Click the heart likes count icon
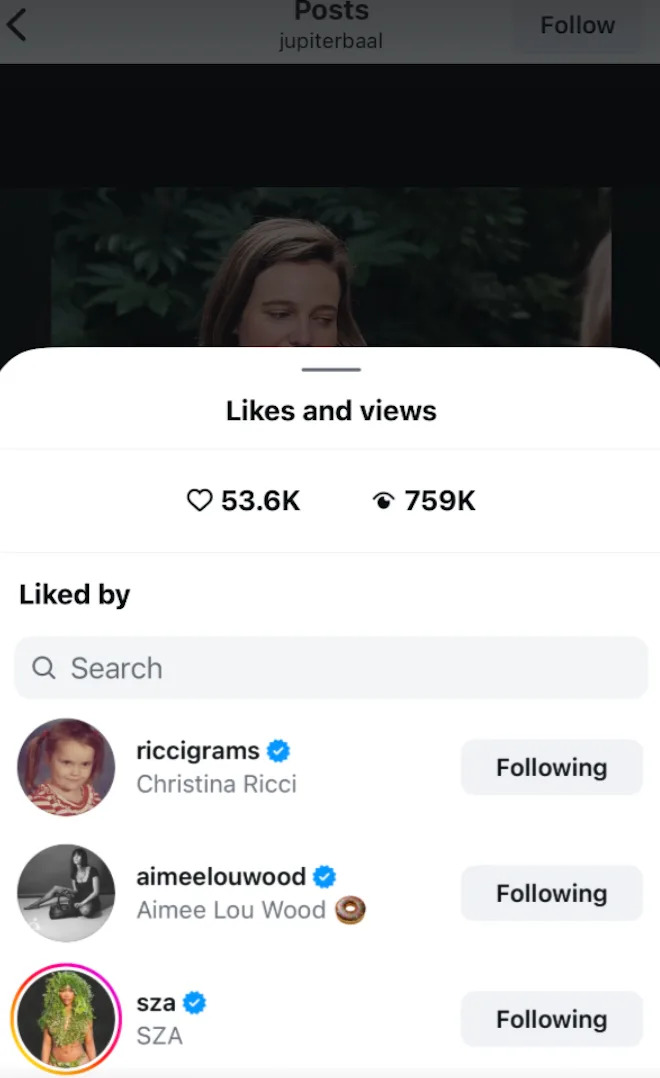This screenshot has height=1078, width=660. pyautogui.click(x=200, y=500)
